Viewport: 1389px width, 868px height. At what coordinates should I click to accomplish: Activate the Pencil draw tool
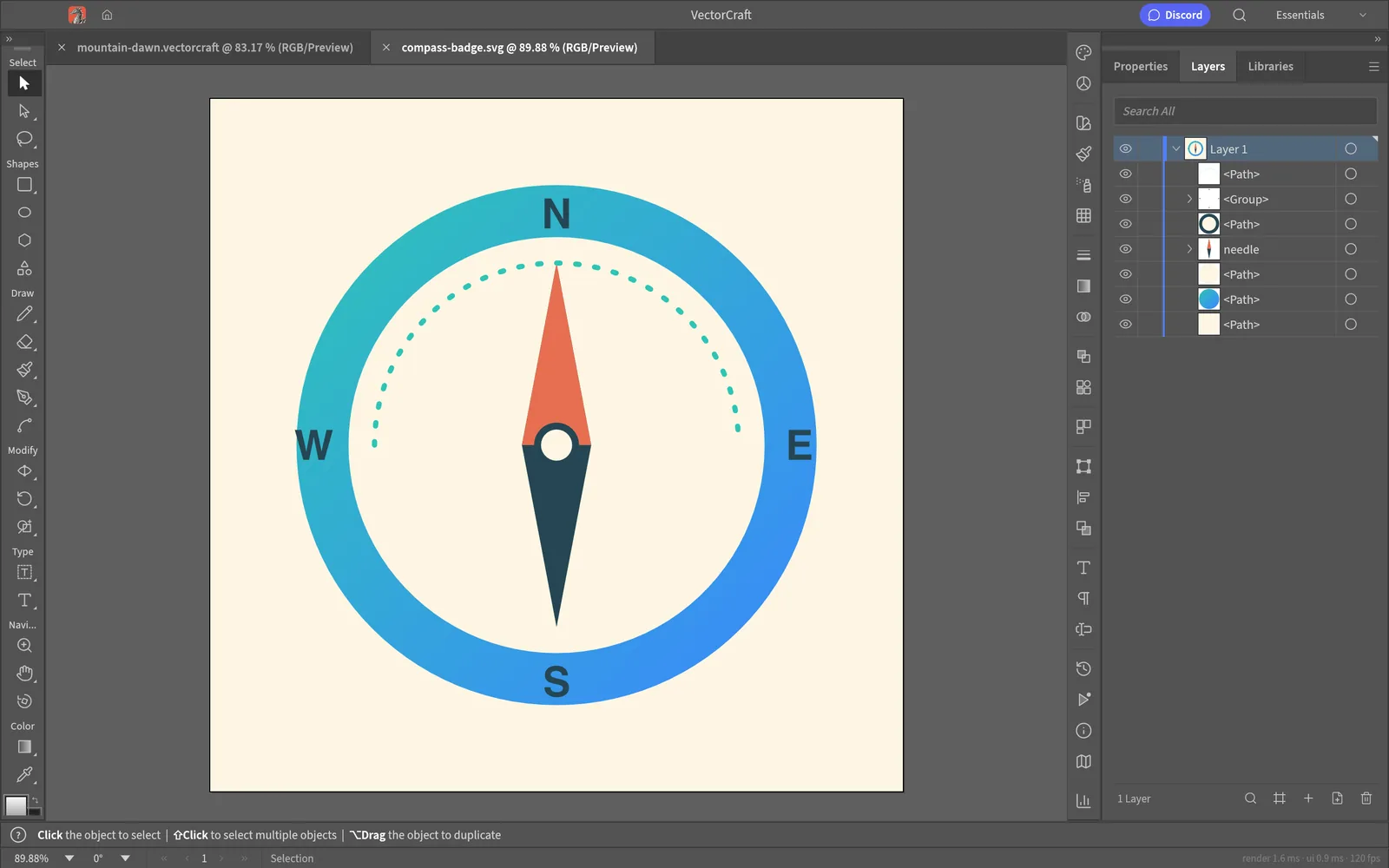point(24,314)
